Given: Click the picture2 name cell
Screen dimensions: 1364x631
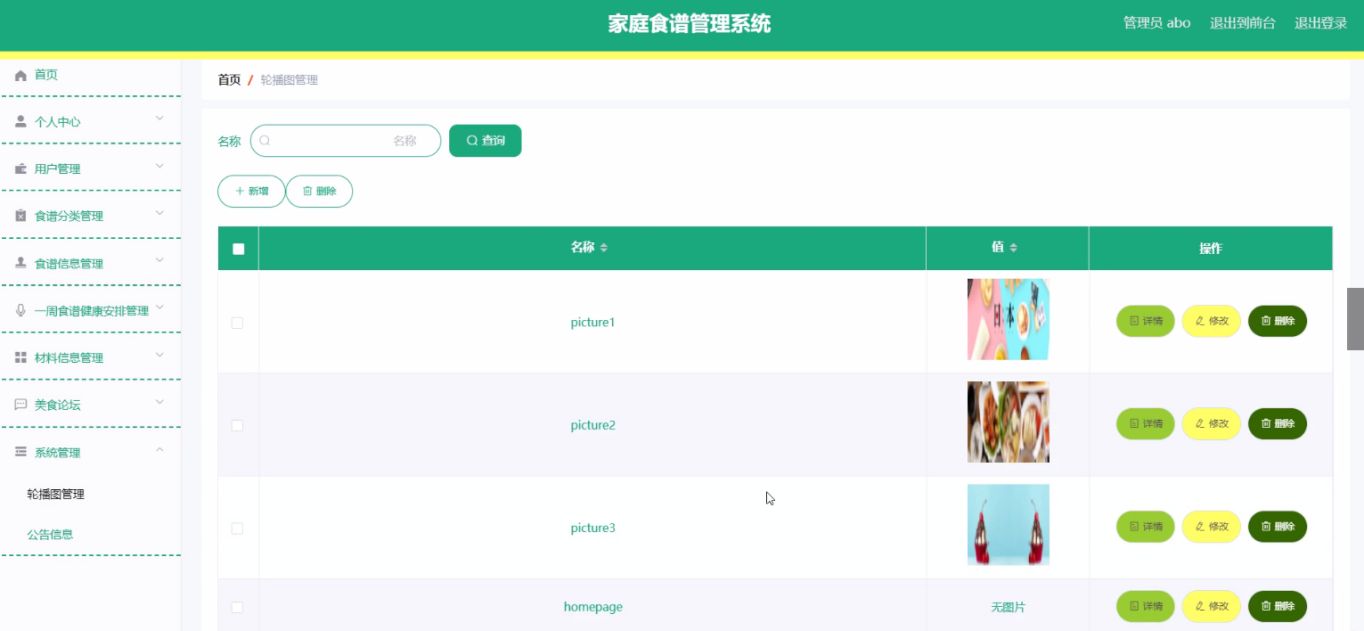Looking at the screenshot, I should (593, 425).
